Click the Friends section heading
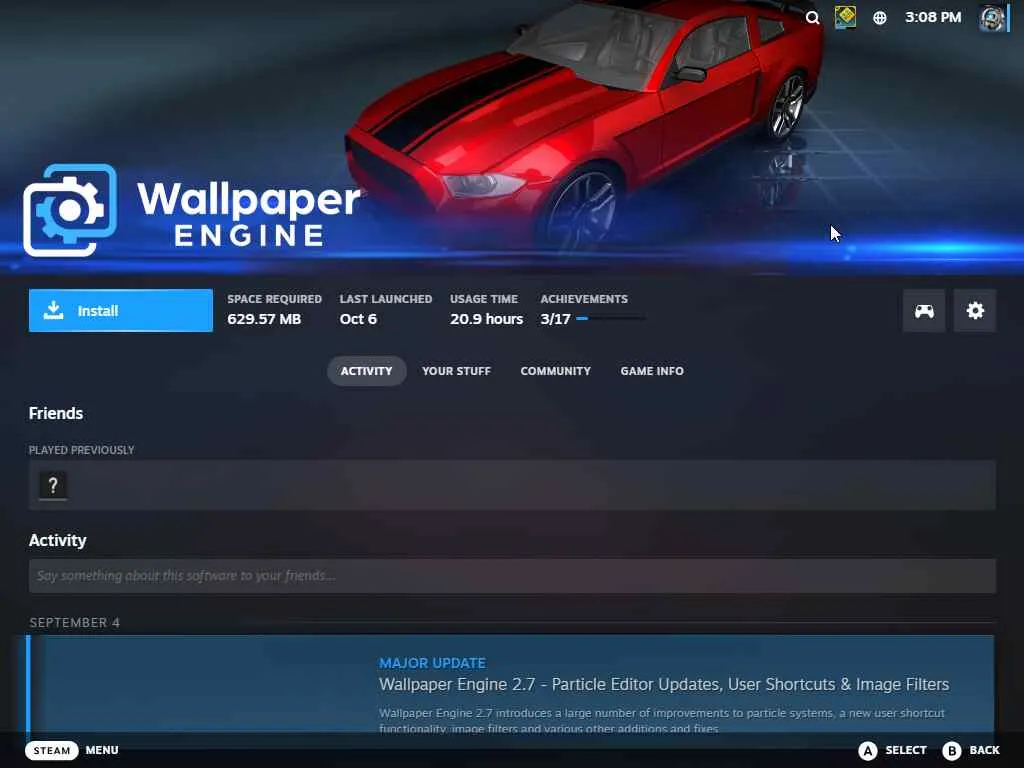This screenshot has height=768, width=1024. click(56, 413)
